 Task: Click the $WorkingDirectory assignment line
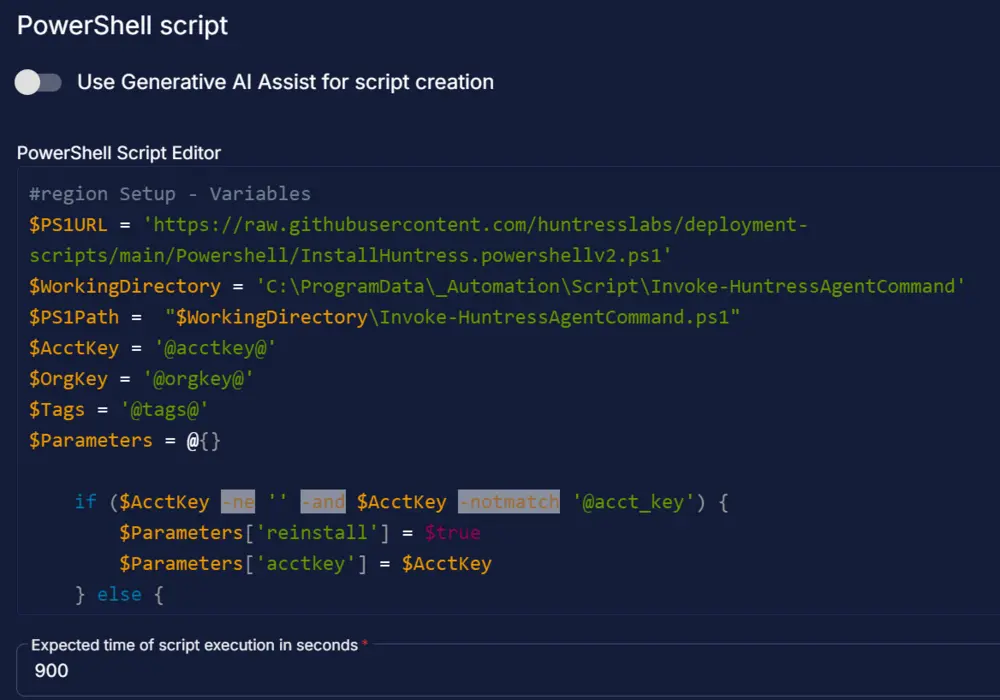coord(497,286)
